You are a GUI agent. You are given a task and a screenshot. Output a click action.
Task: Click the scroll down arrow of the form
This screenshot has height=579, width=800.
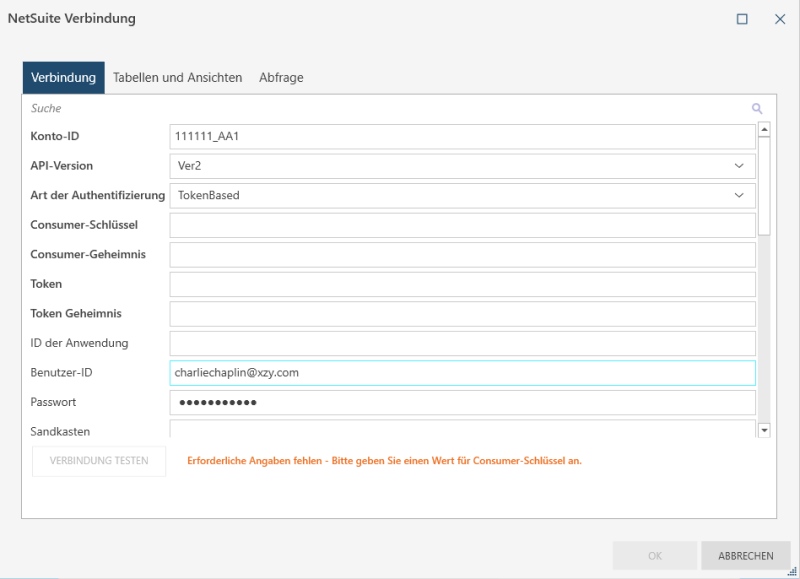point(764,430)
